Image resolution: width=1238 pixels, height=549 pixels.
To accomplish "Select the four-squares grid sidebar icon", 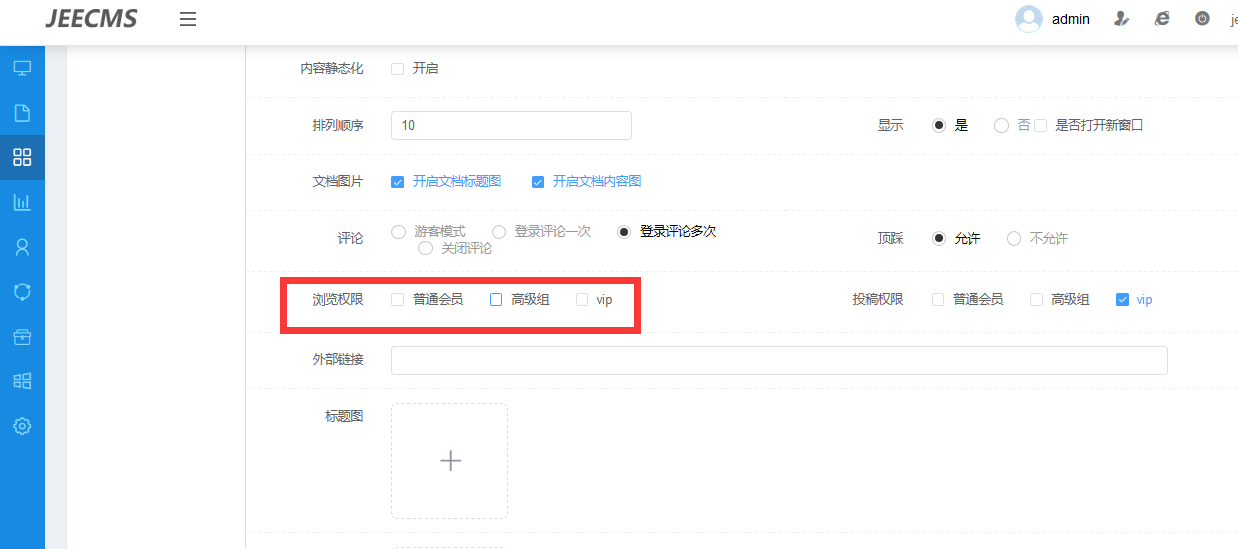I will click(x=22, y=157).
